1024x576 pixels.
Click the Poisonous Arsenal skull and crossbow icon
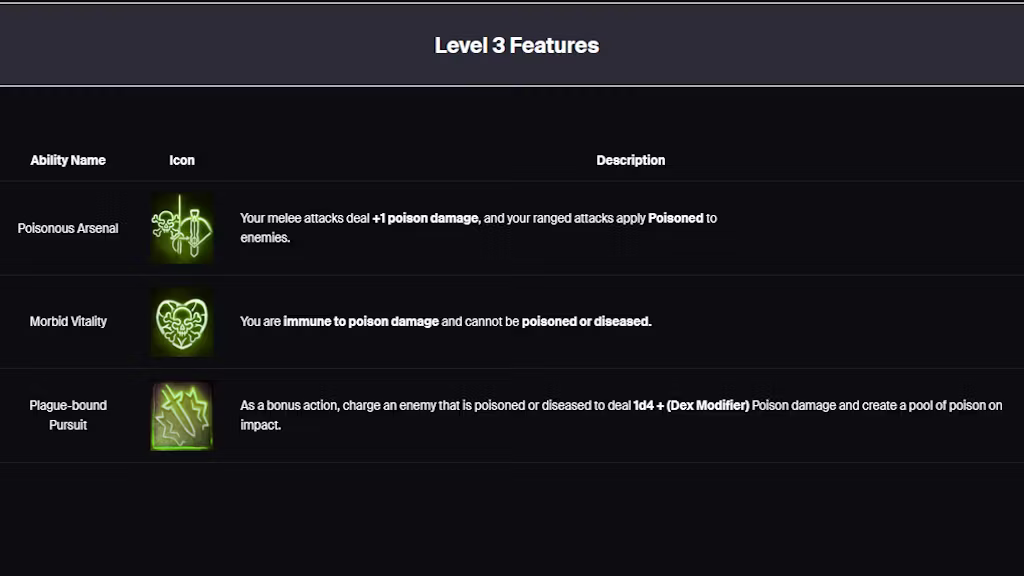(x=181, y=228)
